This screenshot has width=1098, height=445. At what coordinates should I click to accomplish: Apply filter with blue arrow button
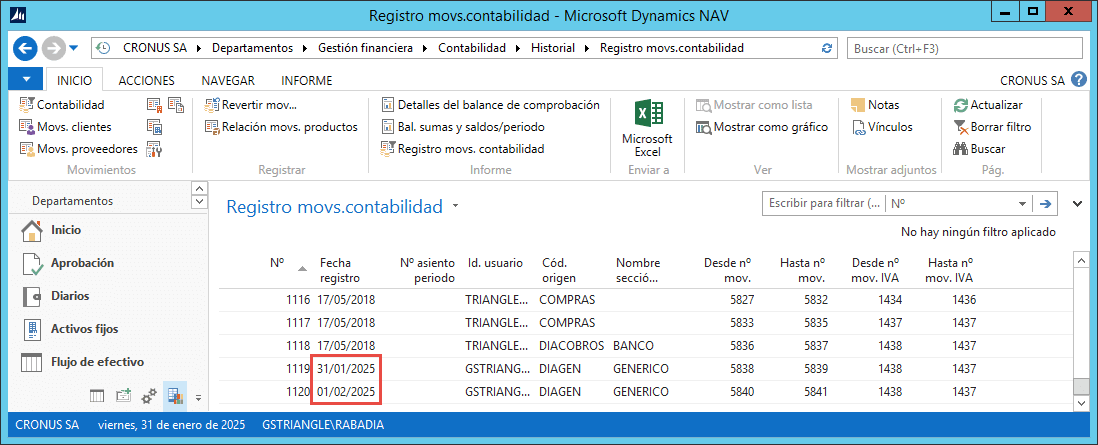click(x=1045, y=203)
